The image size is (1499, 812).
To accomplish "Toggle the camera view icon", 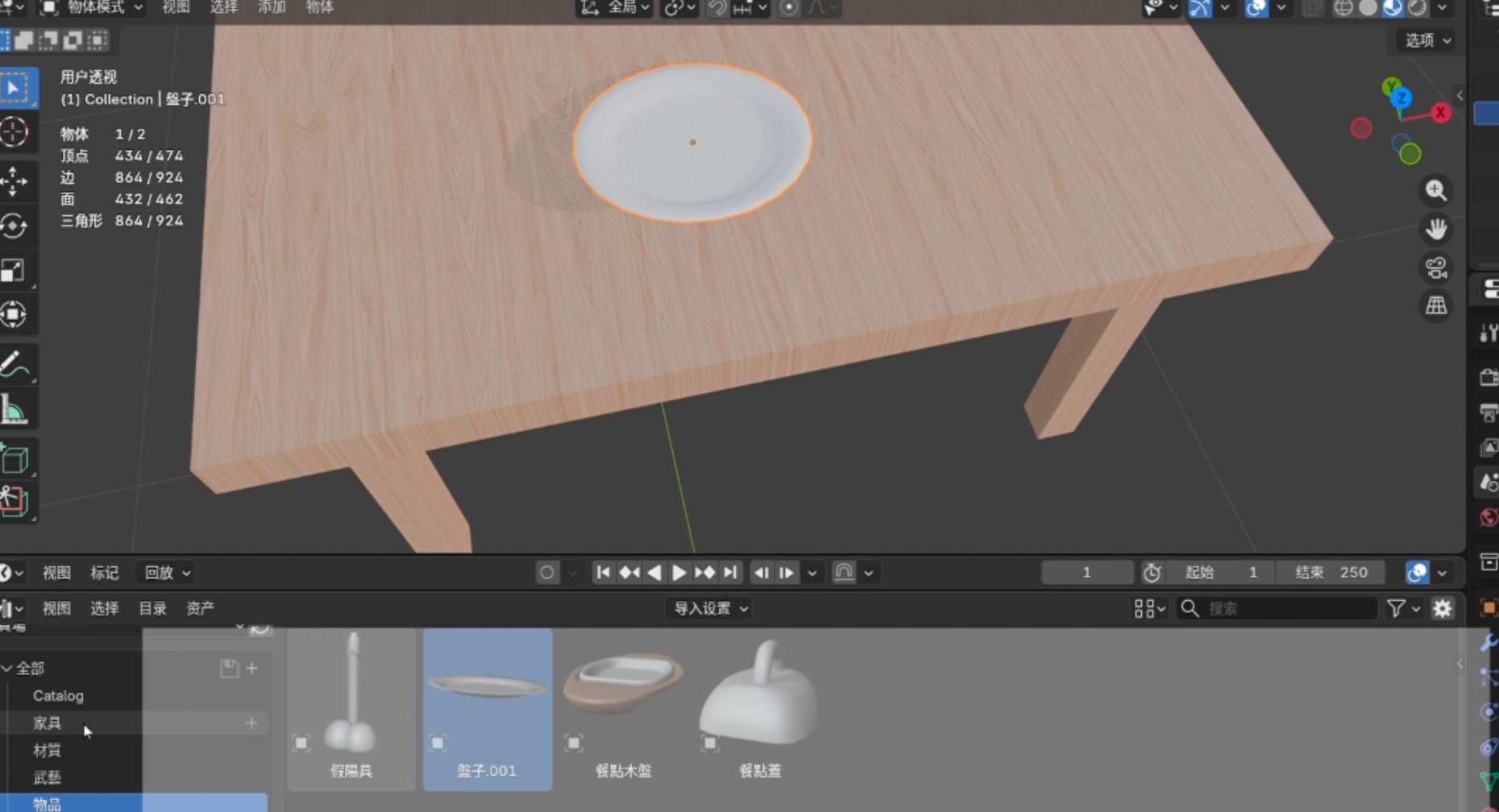I will (x=1436, y=267).
